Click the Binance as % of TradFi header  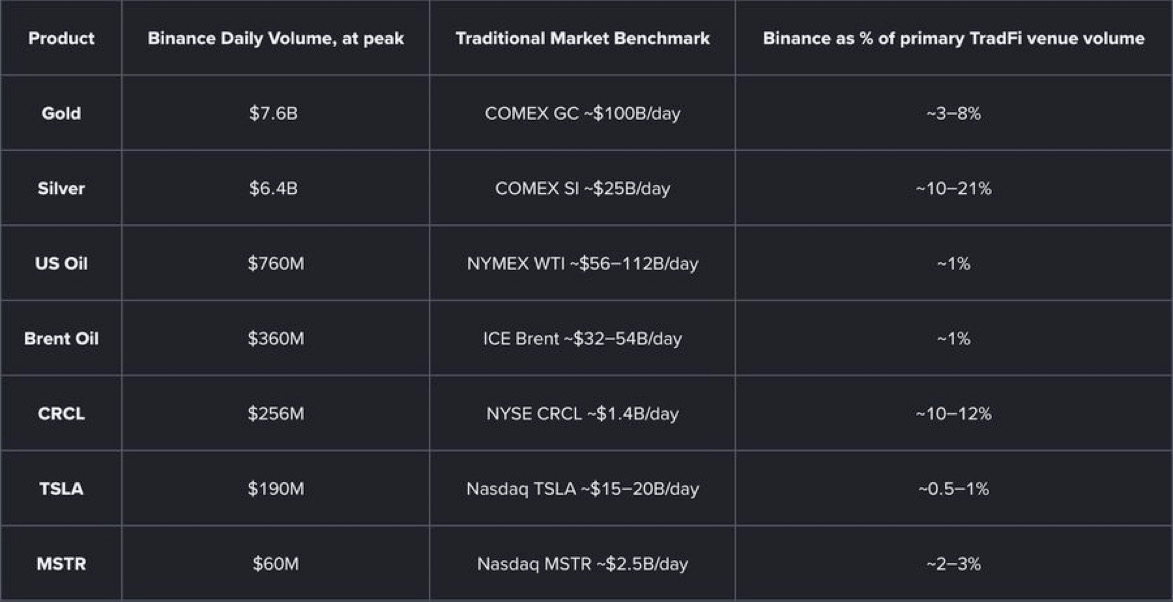954,38
